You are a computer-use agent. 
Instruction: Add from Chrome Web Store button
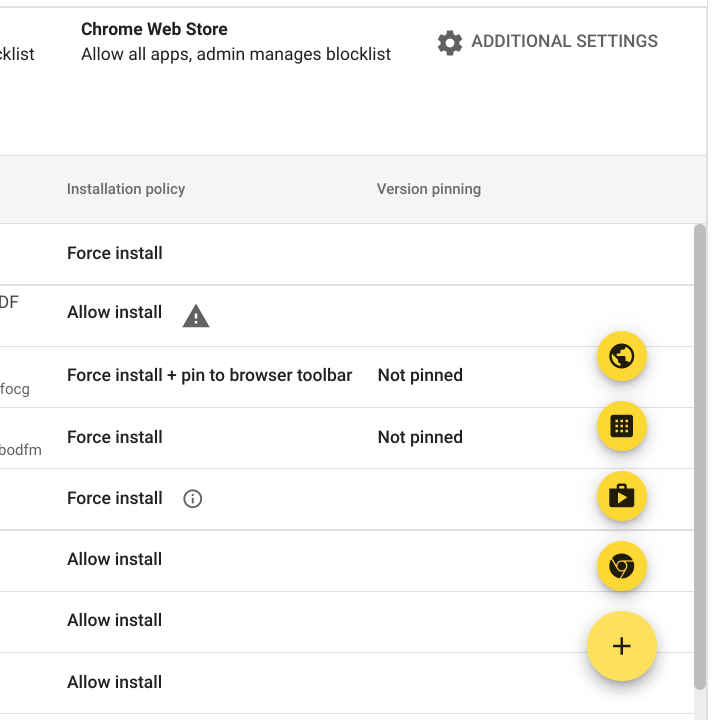tap(621, 566)
